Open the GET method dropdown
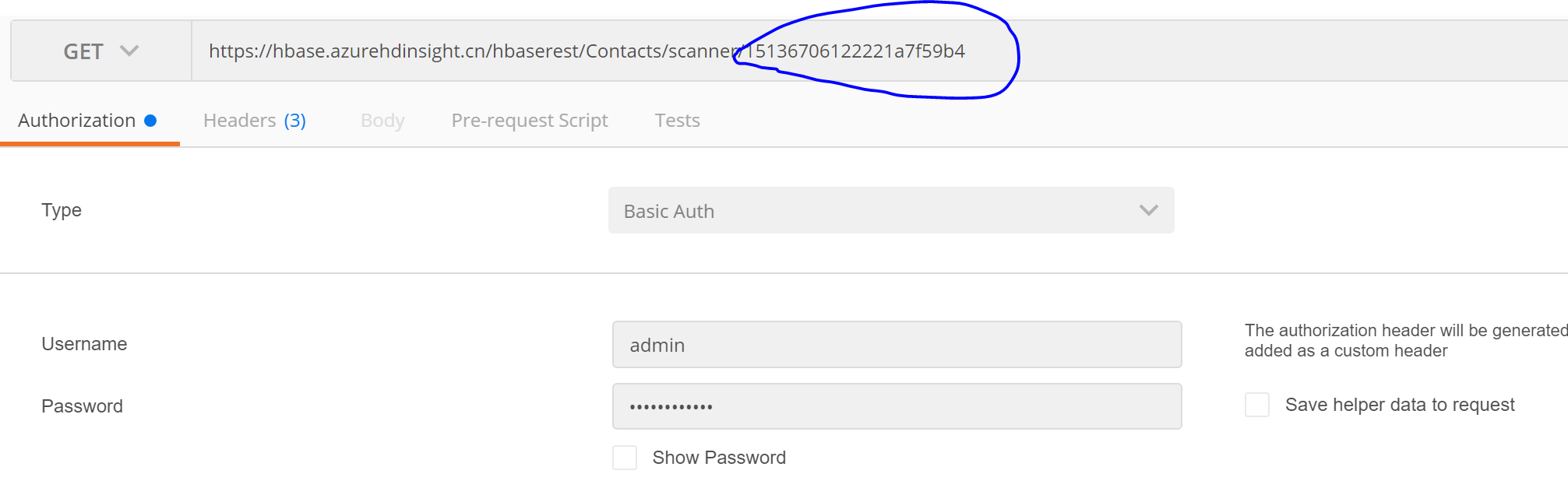Viewport: 1568px width, 495px height. point(100,51)
